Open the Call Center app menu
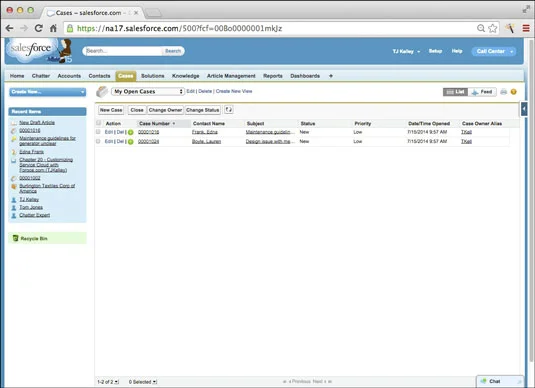This screenshot has height=388, width=535. (x=494, y=51)
